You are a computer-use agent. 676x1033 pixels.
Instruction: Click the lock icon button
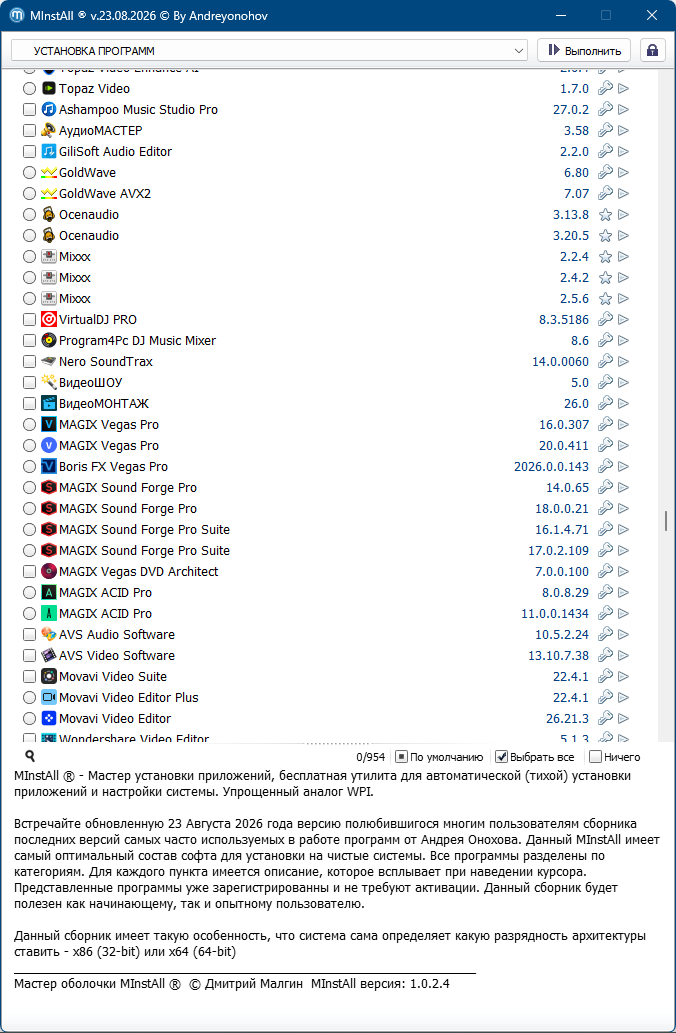coord(652,51)
